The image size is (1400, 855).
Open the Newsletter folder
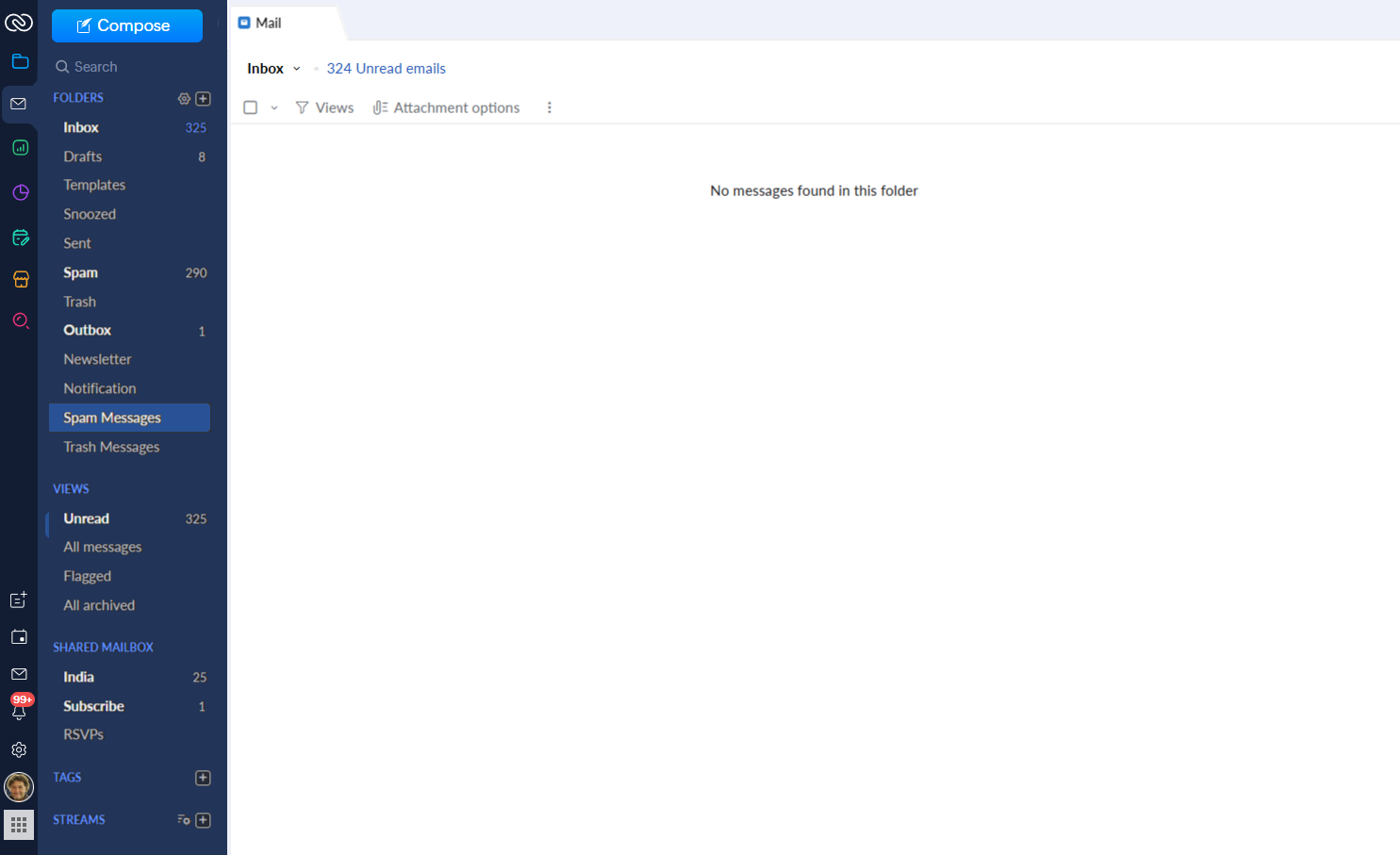(130, 359)
